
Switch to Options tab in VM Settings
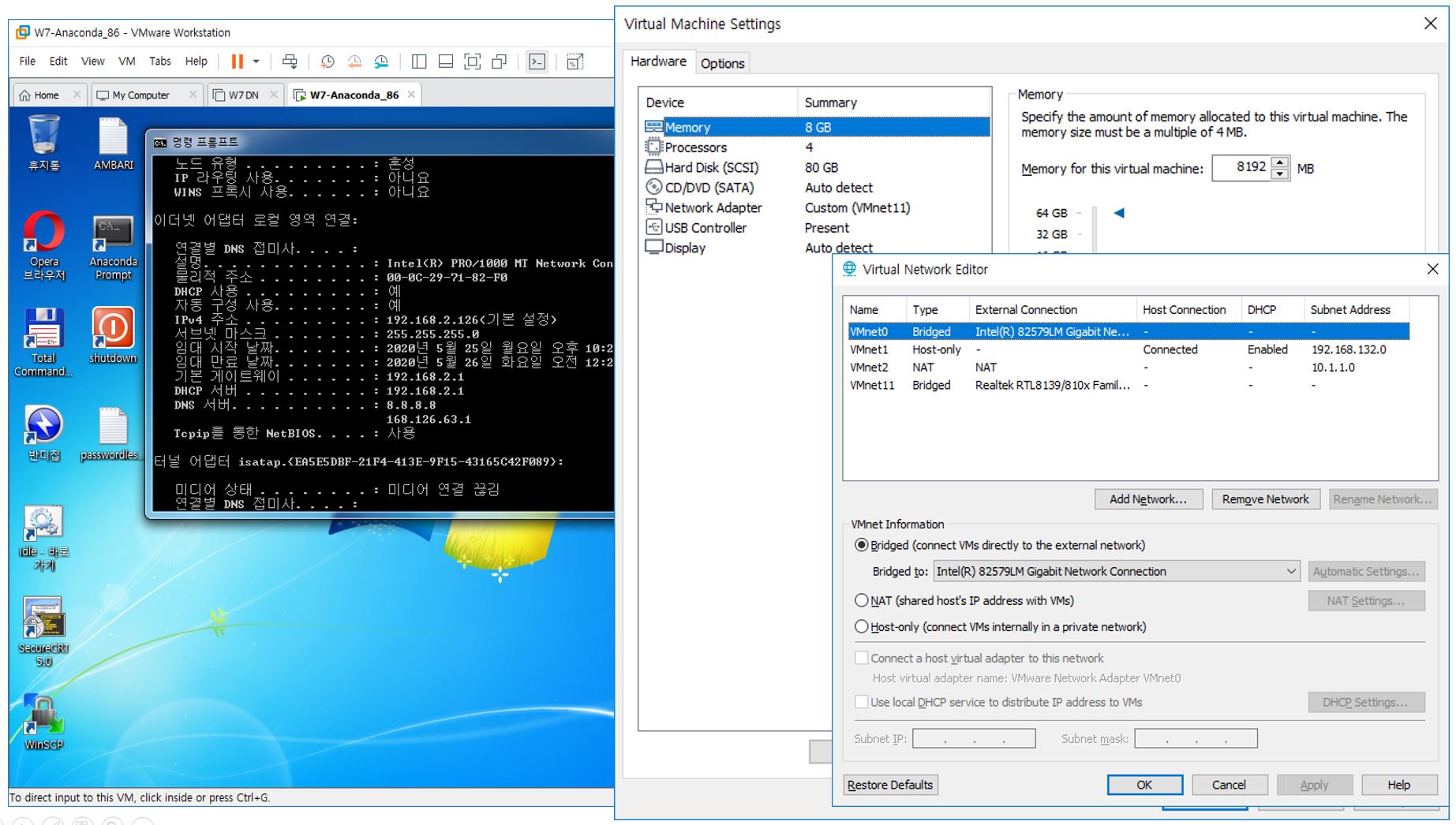tap(722, 63)
